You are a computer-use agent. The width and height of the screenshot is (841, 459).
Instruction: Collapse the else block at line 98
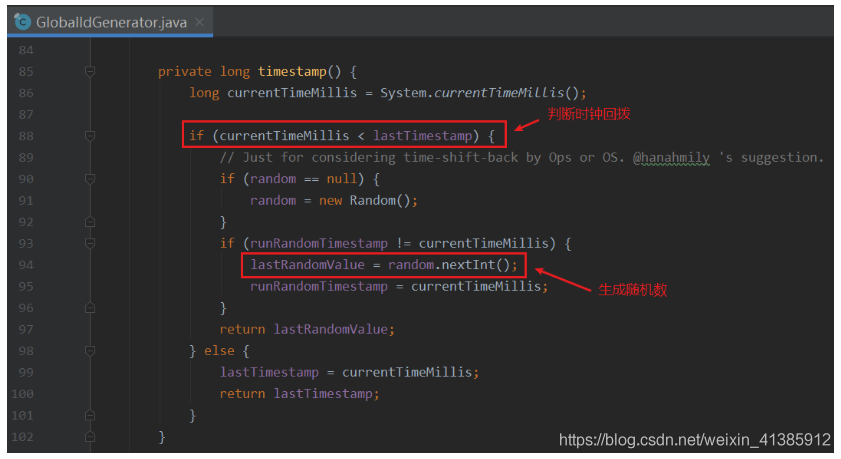[x=90, y=351]
